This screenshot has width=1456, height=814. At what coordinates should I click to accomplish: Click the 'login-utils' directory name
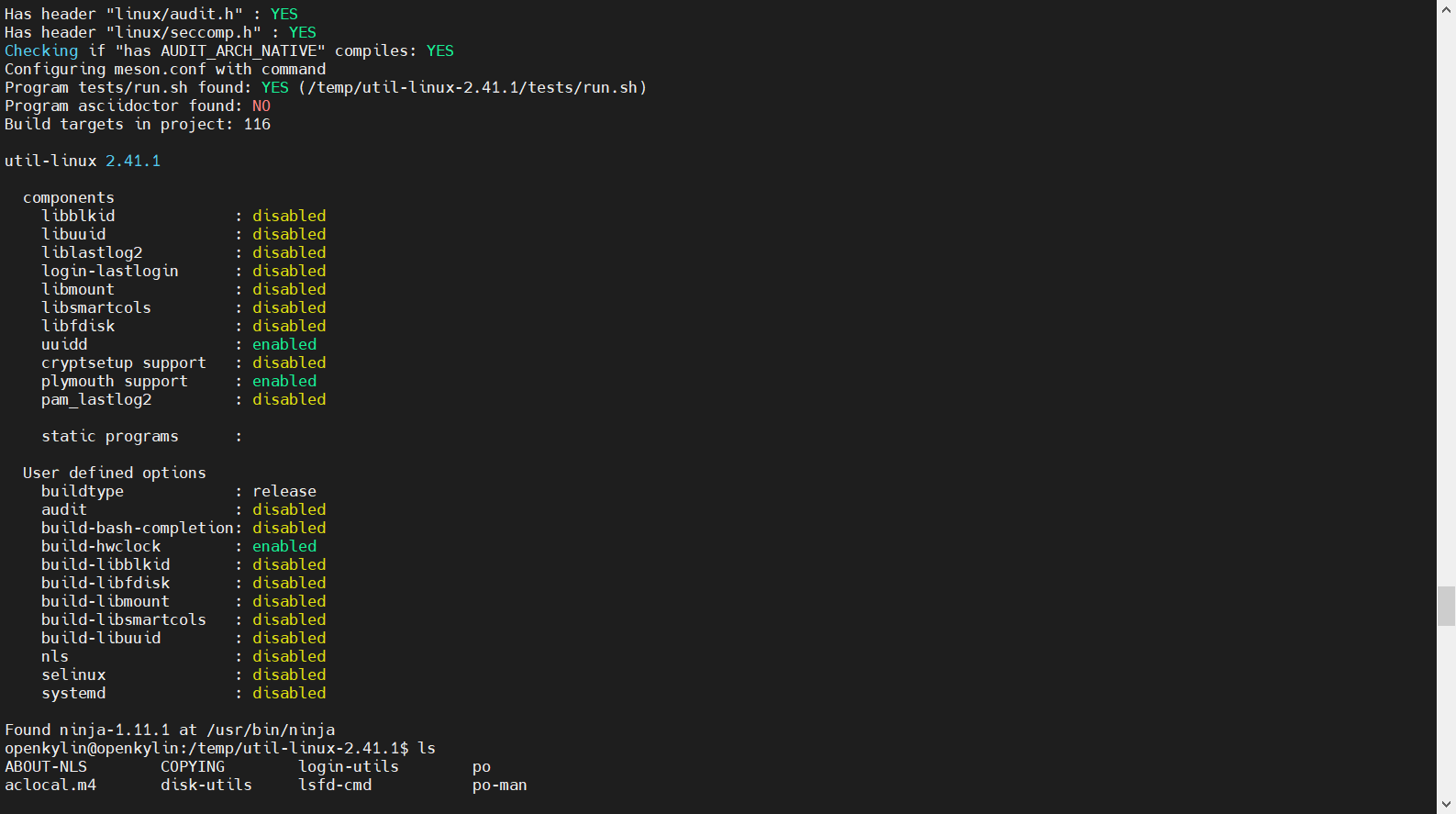coord(349,766)
